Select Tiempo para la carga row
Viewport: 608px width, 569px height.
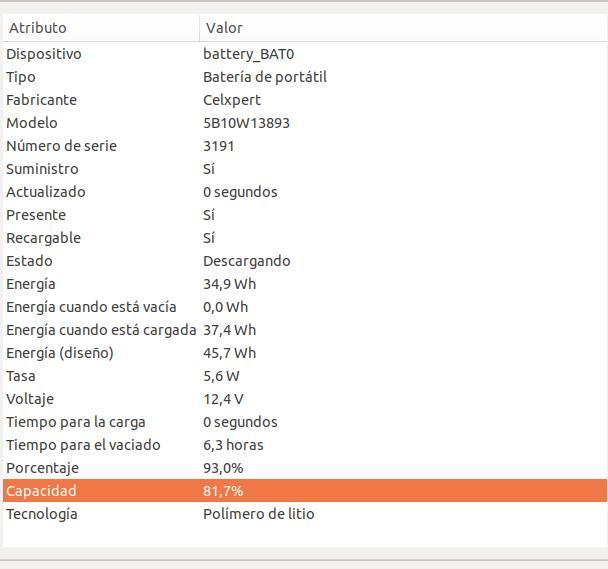pos(305,422)
